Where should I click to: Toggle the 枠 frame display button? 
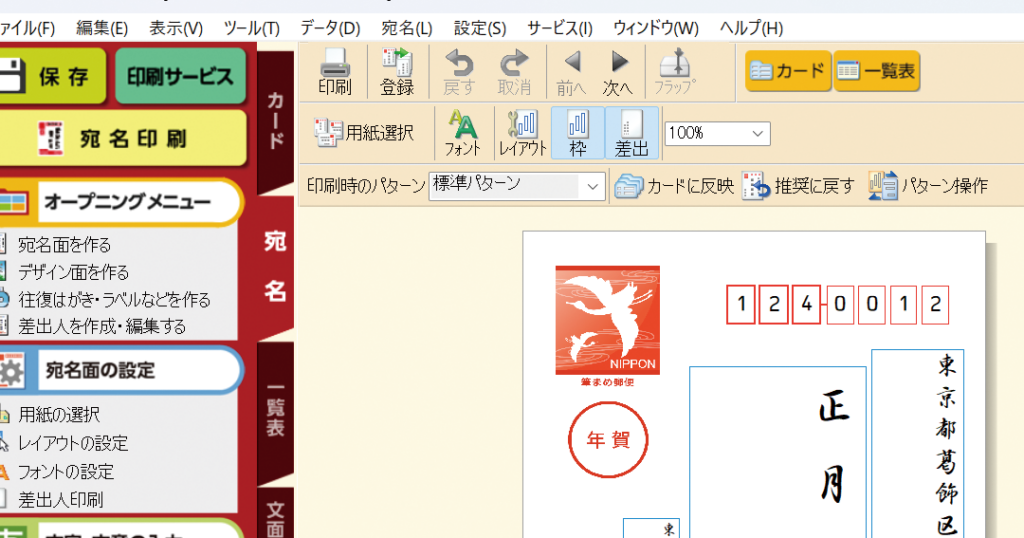click(x=578, y=133)
